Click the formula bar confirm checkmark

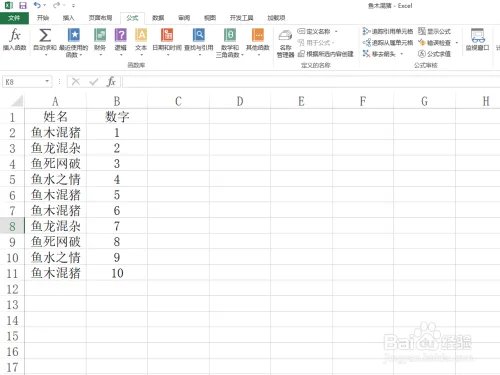(x=94, y=81)
